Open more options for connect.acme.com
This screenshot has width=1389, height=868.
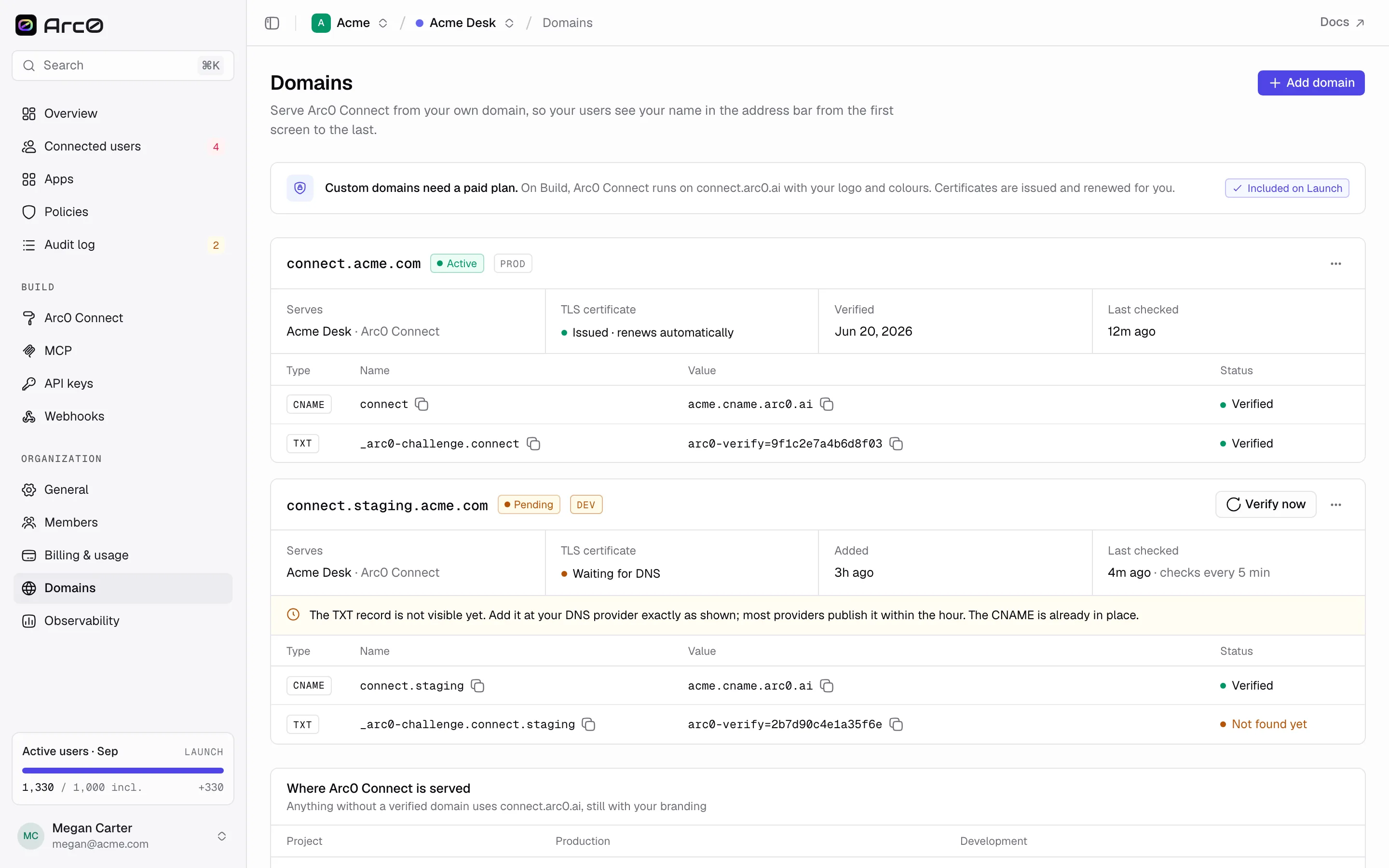click(1335, 263)
